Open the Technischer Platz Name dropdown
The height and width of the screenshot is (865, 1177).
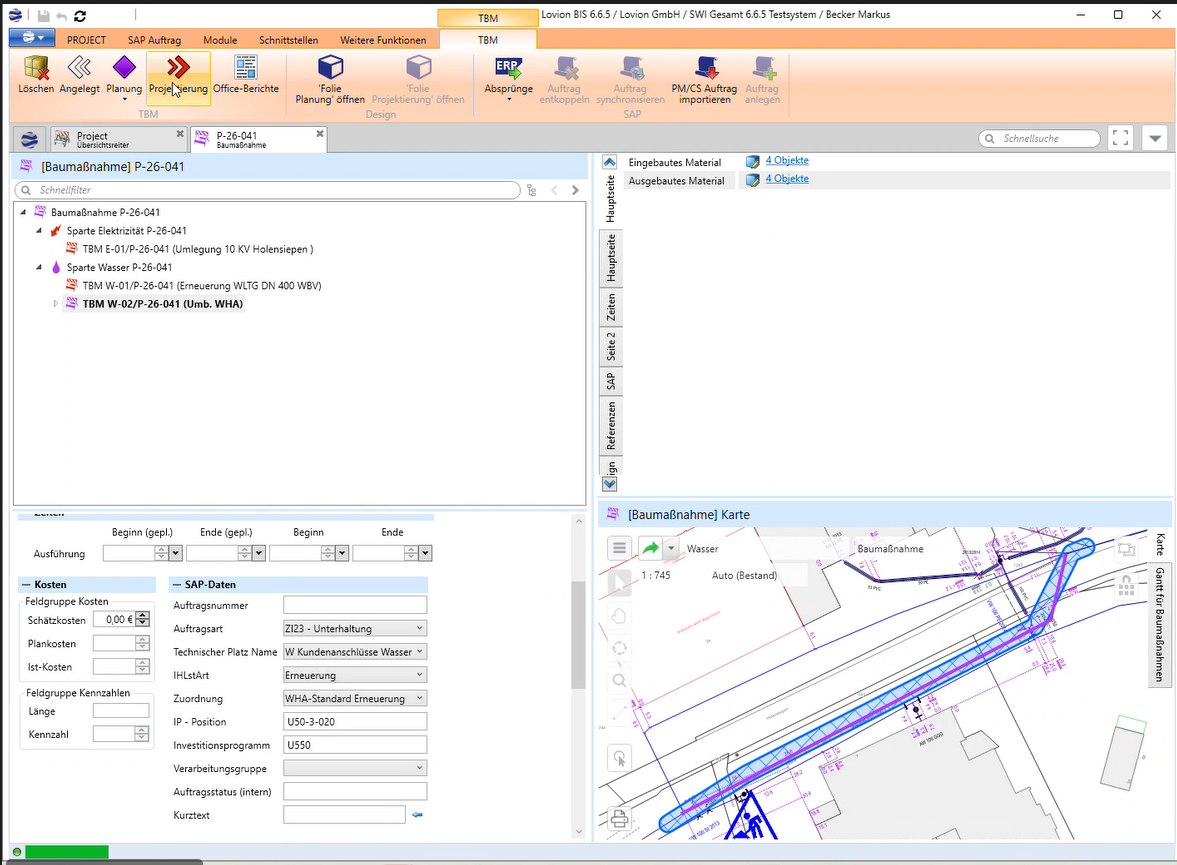coord(420,652)
